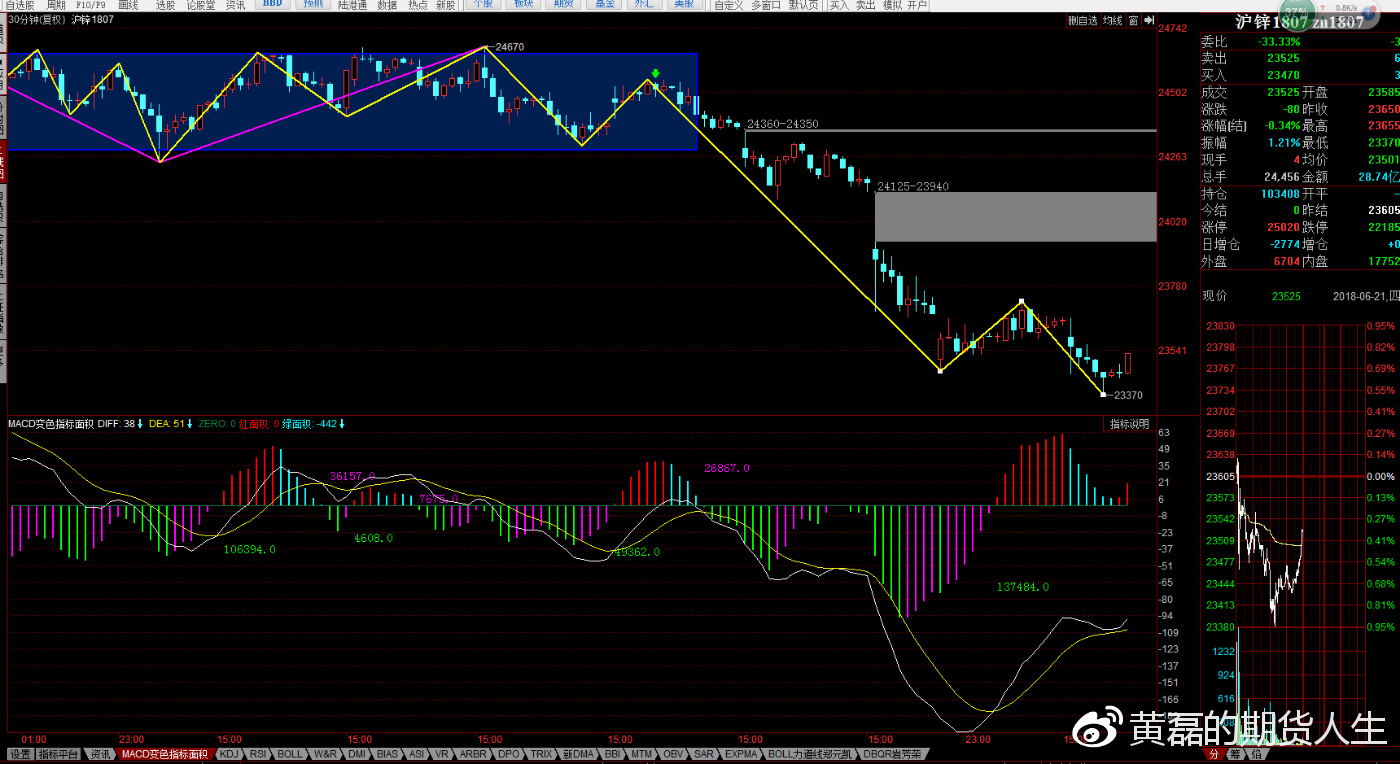The image size is (1400, 764).
Task: Click the 基金 market button
Action: [x=604, y=5]
